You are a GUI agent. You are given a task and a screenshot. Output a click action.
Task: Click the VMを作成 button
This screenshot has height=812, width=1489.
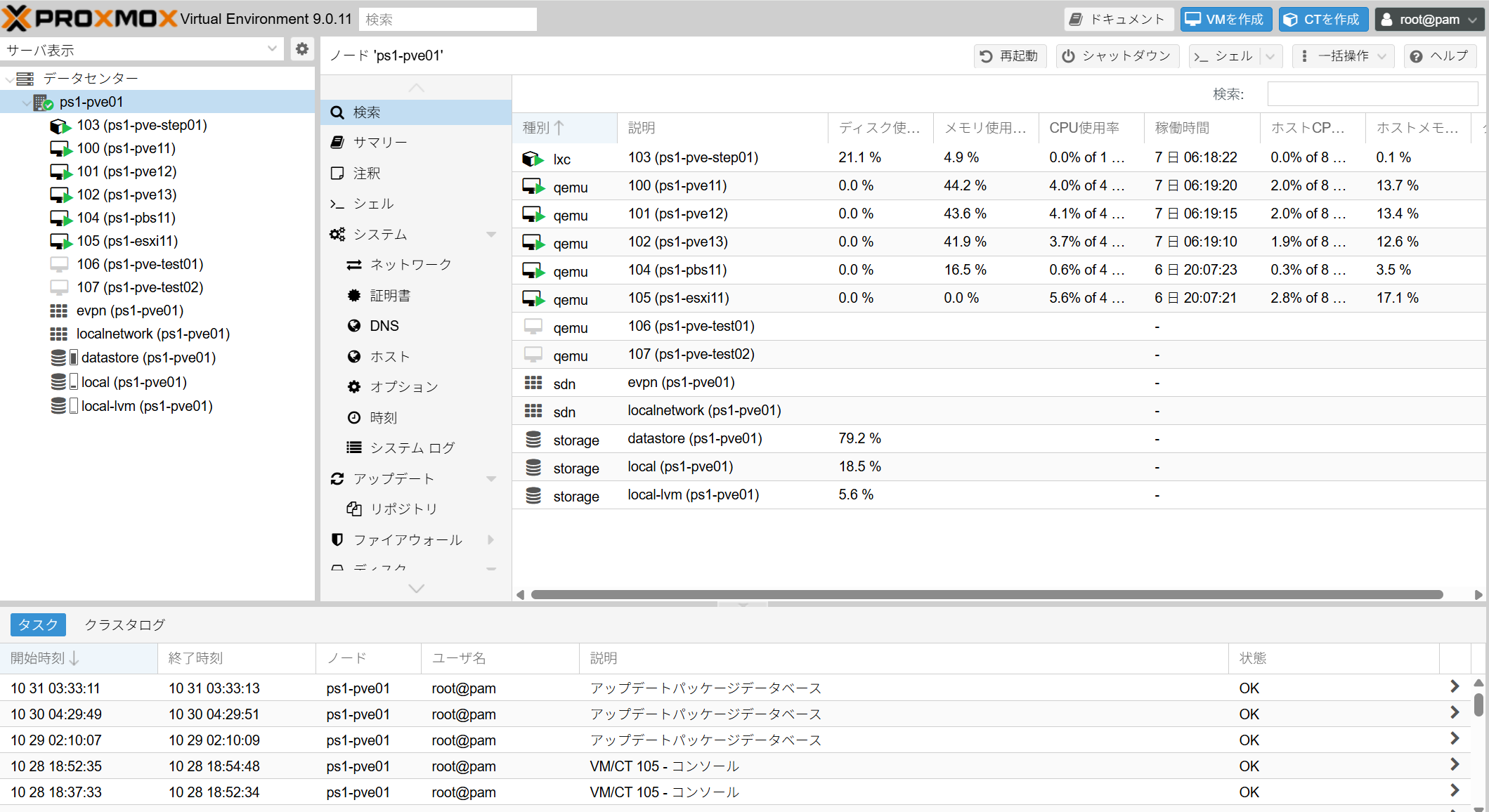[1226, 20]
